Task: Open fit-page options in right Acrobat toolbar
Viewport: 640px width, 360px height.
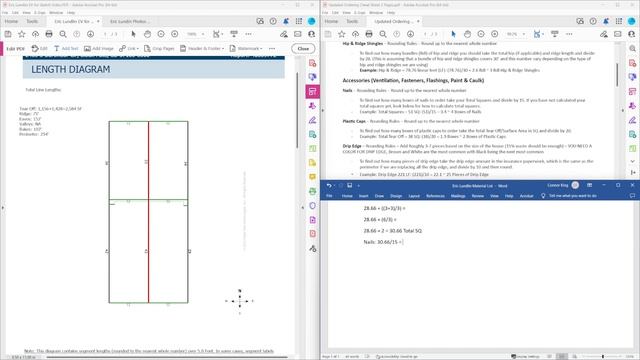Action: pyautogui.click(x=537, y=34)
